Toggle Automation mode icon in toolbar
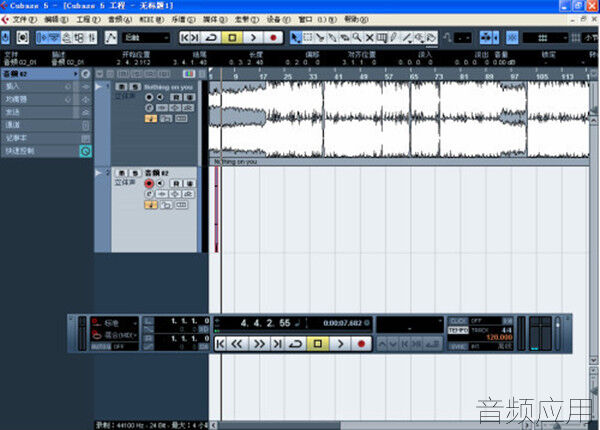600x430 pixels. (x=111, y=37)
